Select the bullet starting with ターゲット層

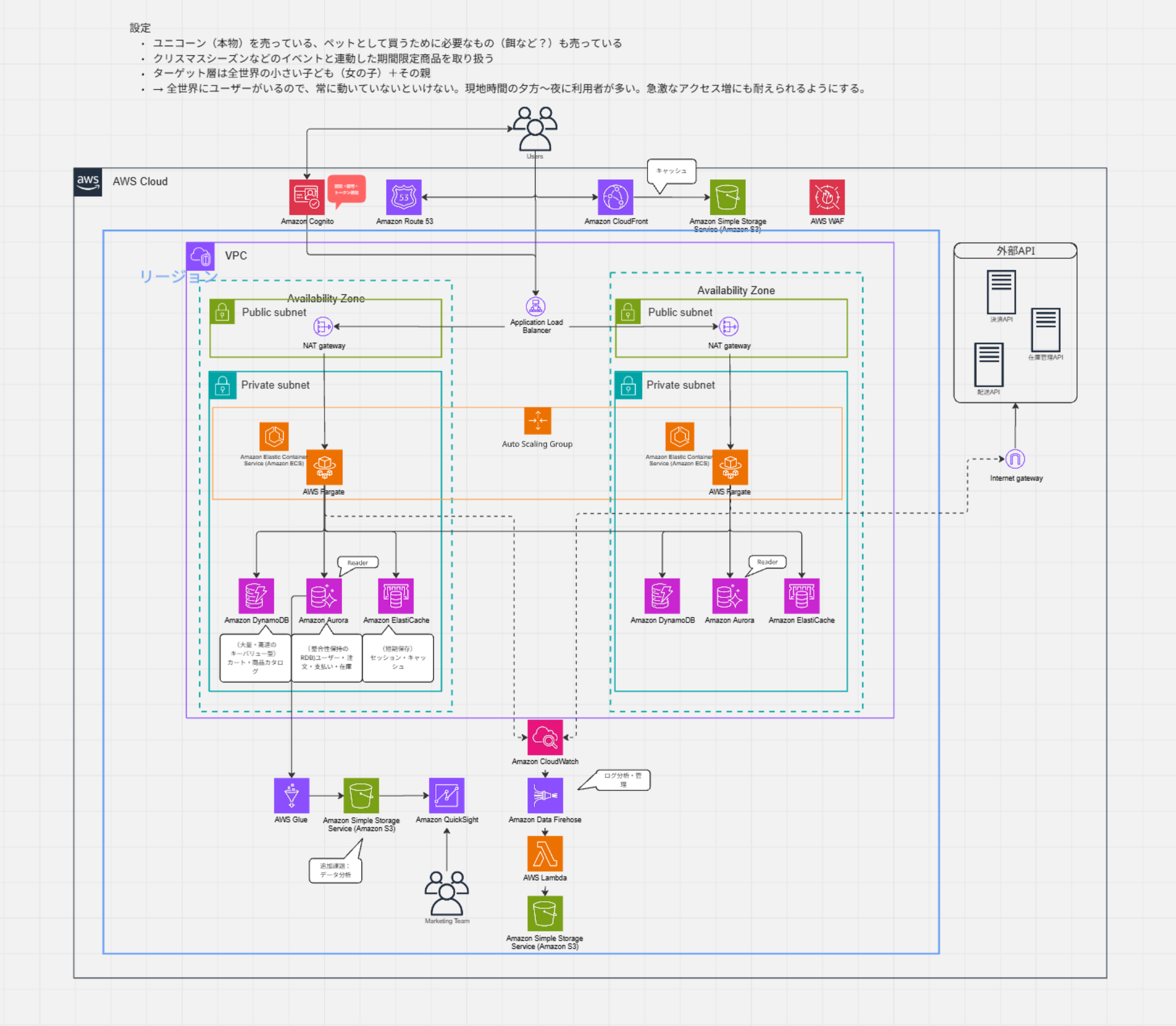(291, 73)
